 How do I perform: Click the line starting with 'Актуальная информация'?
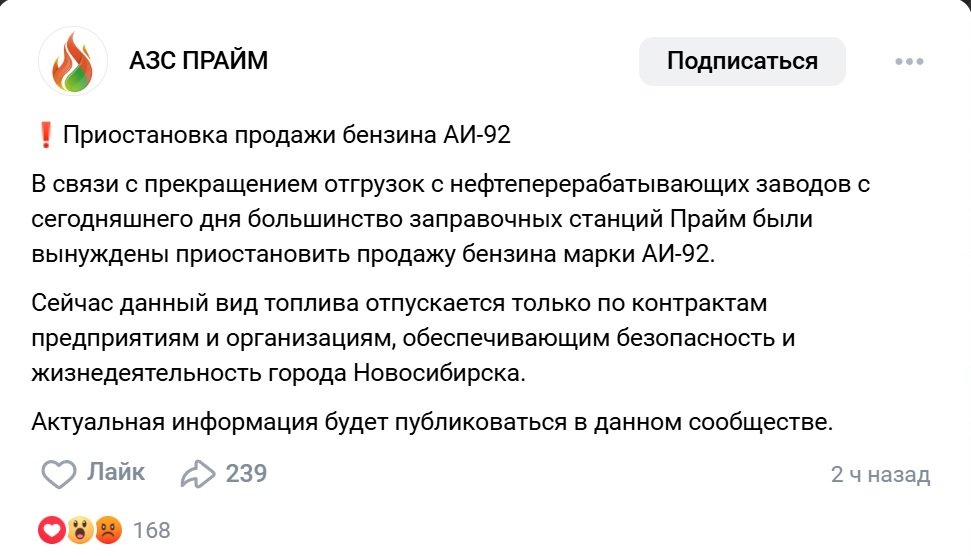click(431, 422)
